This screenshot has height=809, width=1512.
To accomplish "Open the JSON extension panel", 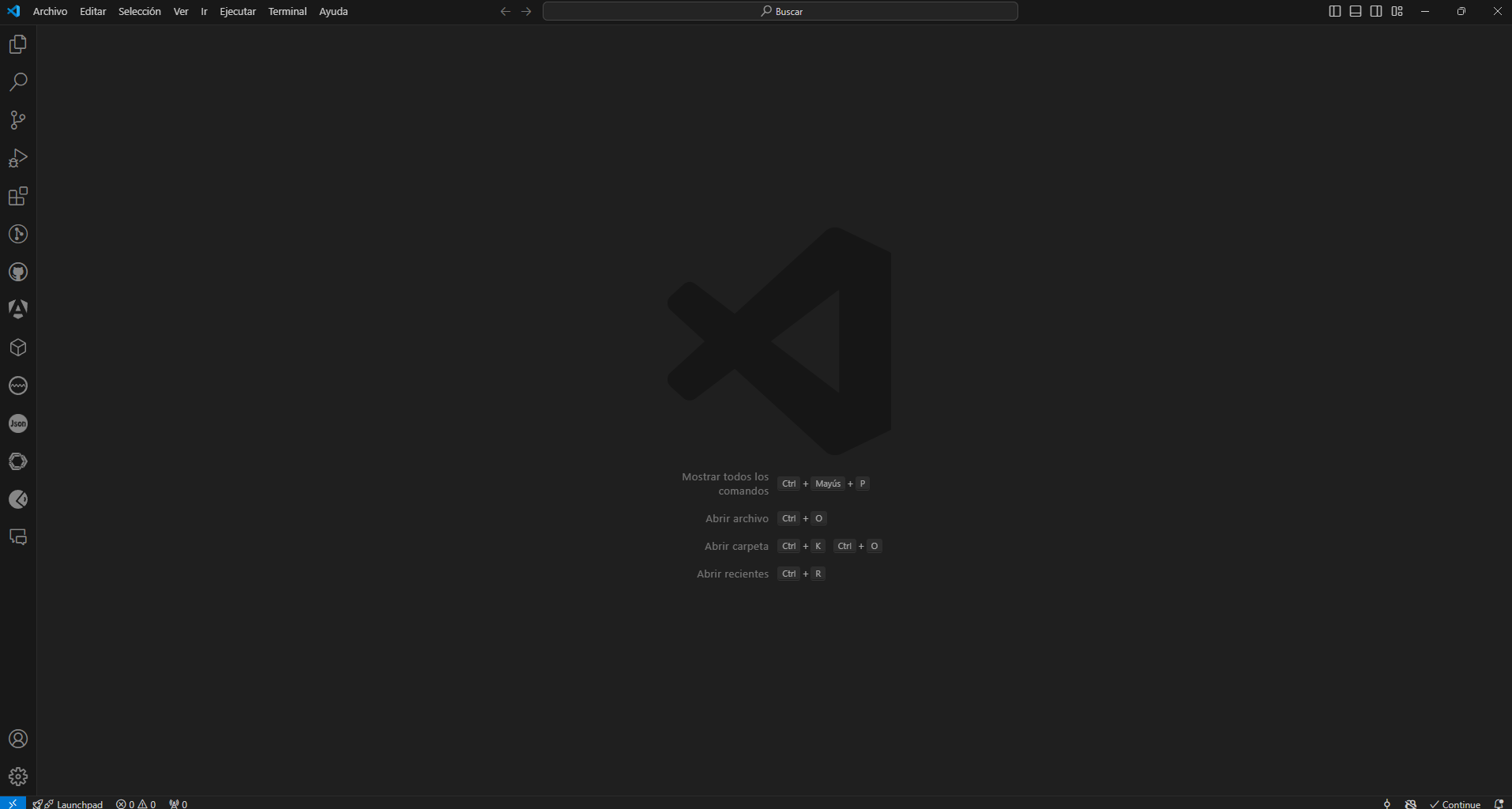I will click(17, 423).
